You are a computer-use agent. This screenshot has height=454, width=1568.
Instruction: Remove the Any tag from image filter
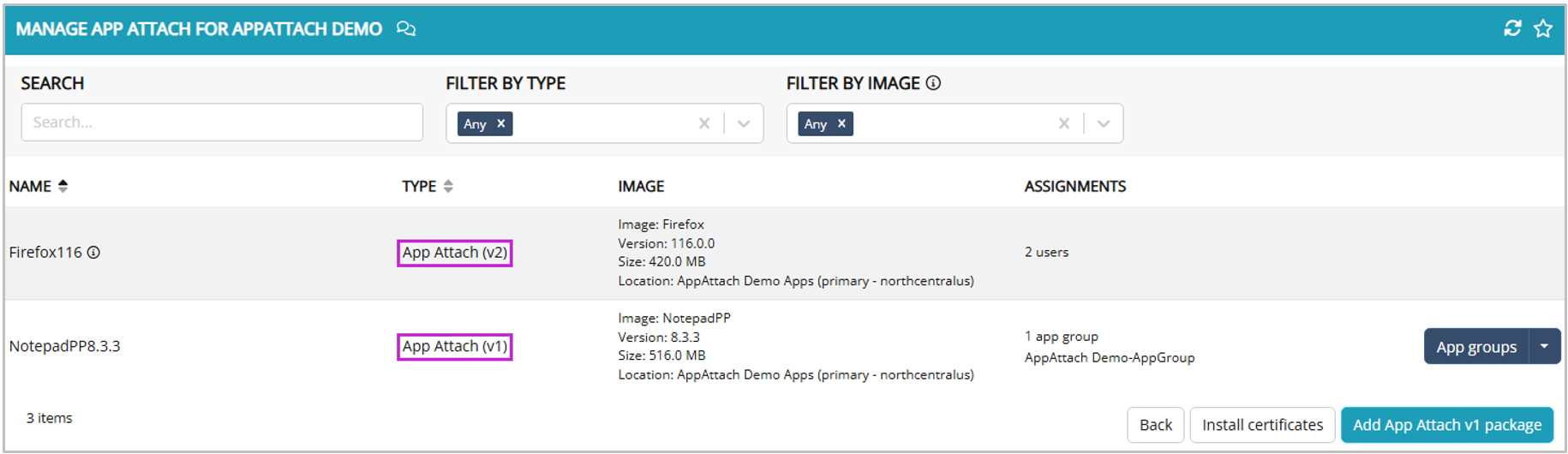tap(841, 123)
